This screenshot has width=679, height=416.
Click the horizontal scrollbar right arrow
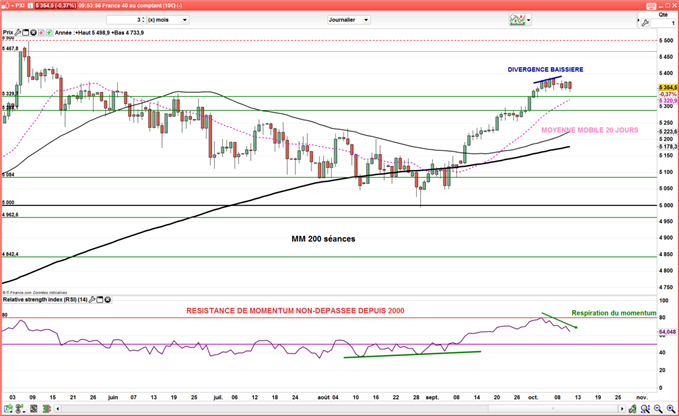(x=622, y=409)
